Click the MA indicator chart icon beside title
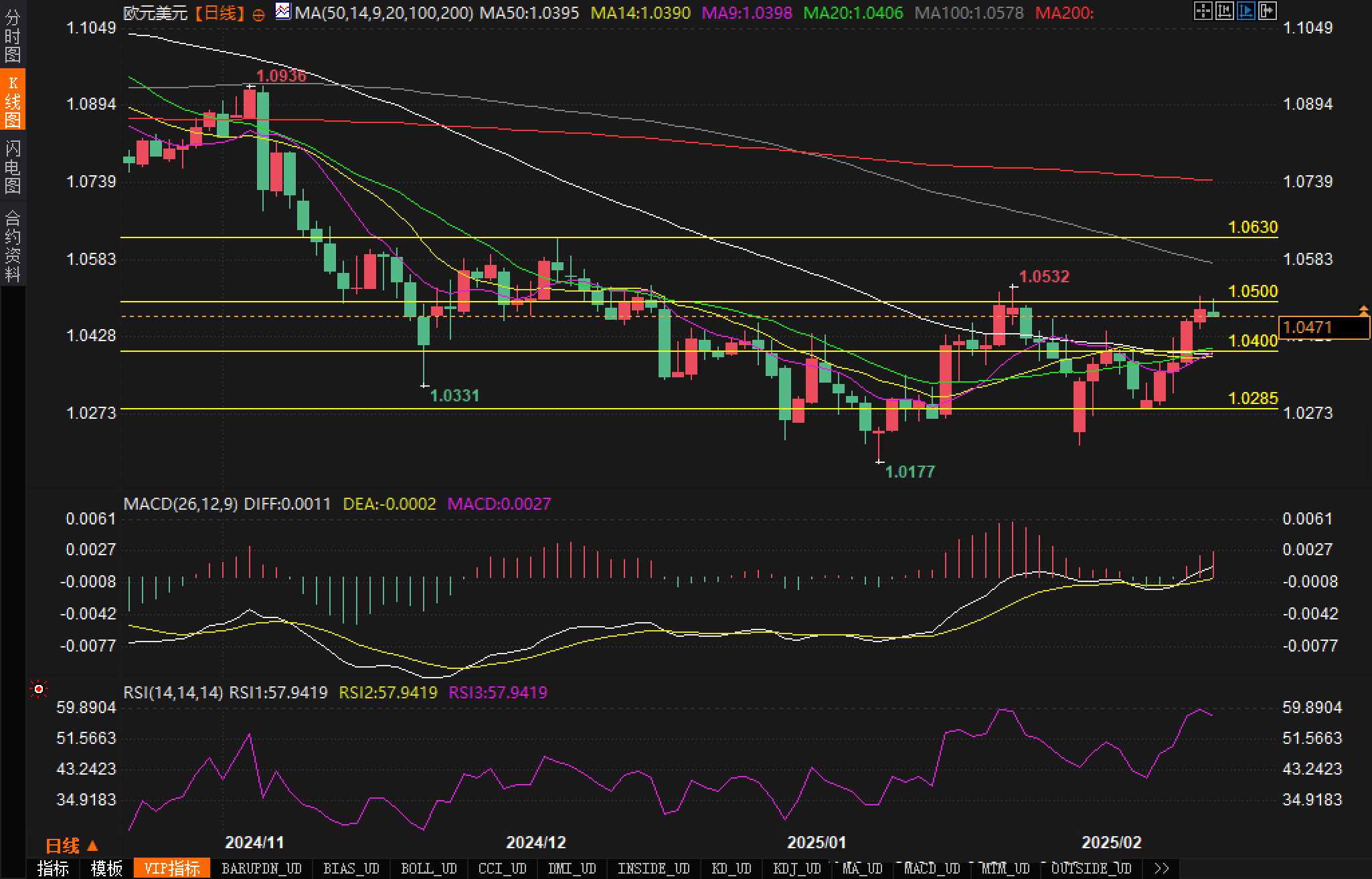Image resolution: width=1372 pixels, height=879 pixels. coord(283,11)
